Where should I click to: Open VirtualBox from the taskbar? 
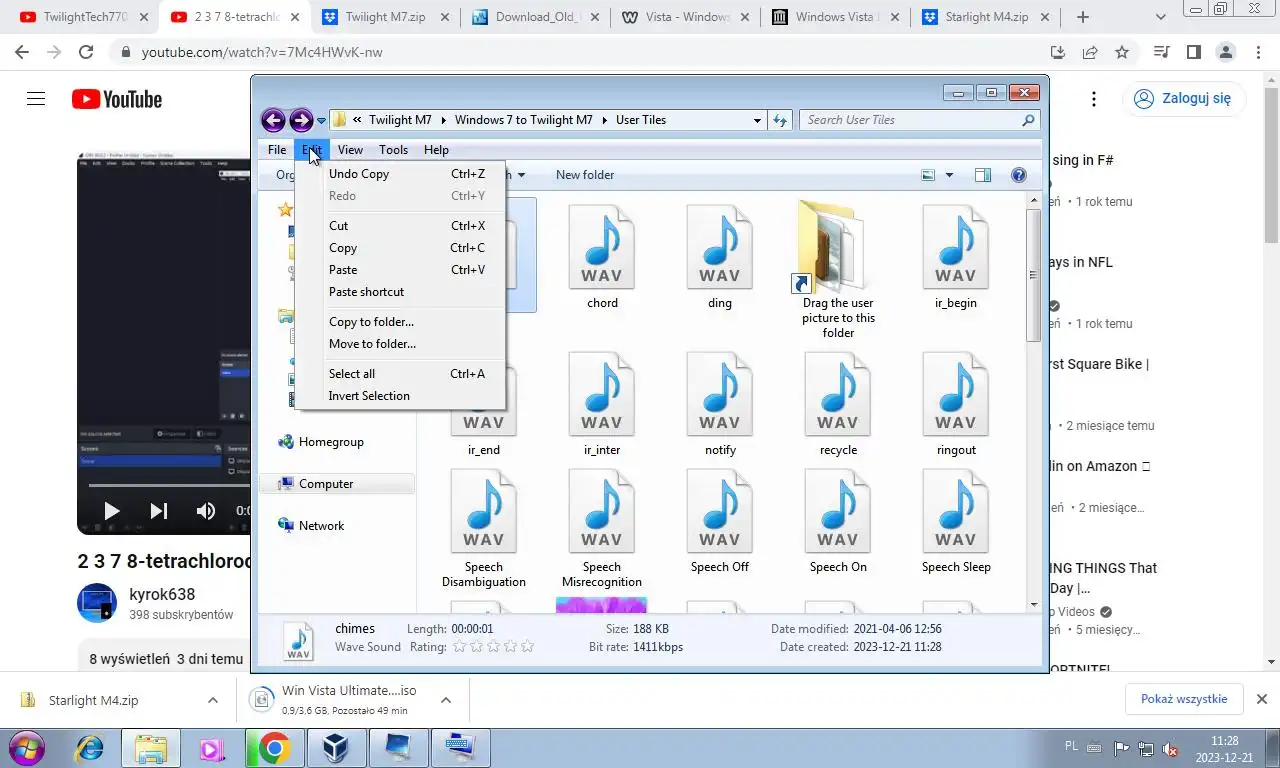(336, 748)
